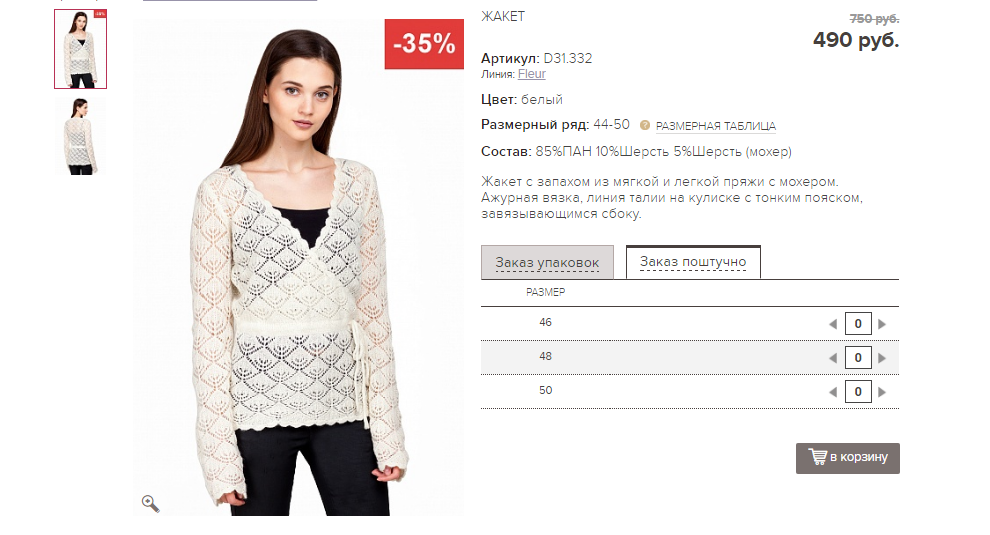Viewport: 990px width, 535px height.
Task: Select the Заказ поштучно tab
Action: (x=693, y=262)
